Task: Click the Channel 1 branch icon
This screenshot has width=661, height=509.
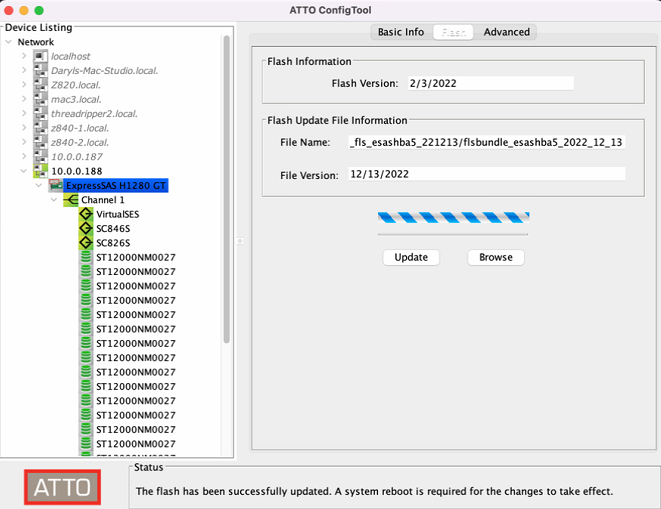Action: [x=71, y=199]
